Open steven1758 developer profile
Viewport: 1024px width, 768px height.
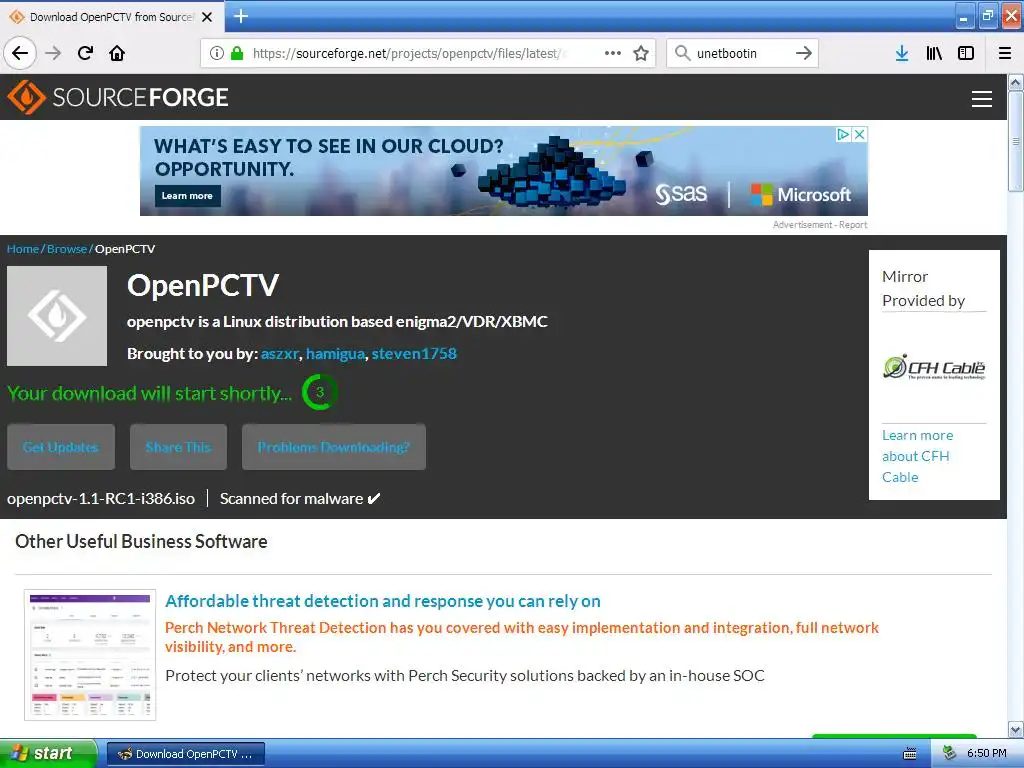(414, 354)
